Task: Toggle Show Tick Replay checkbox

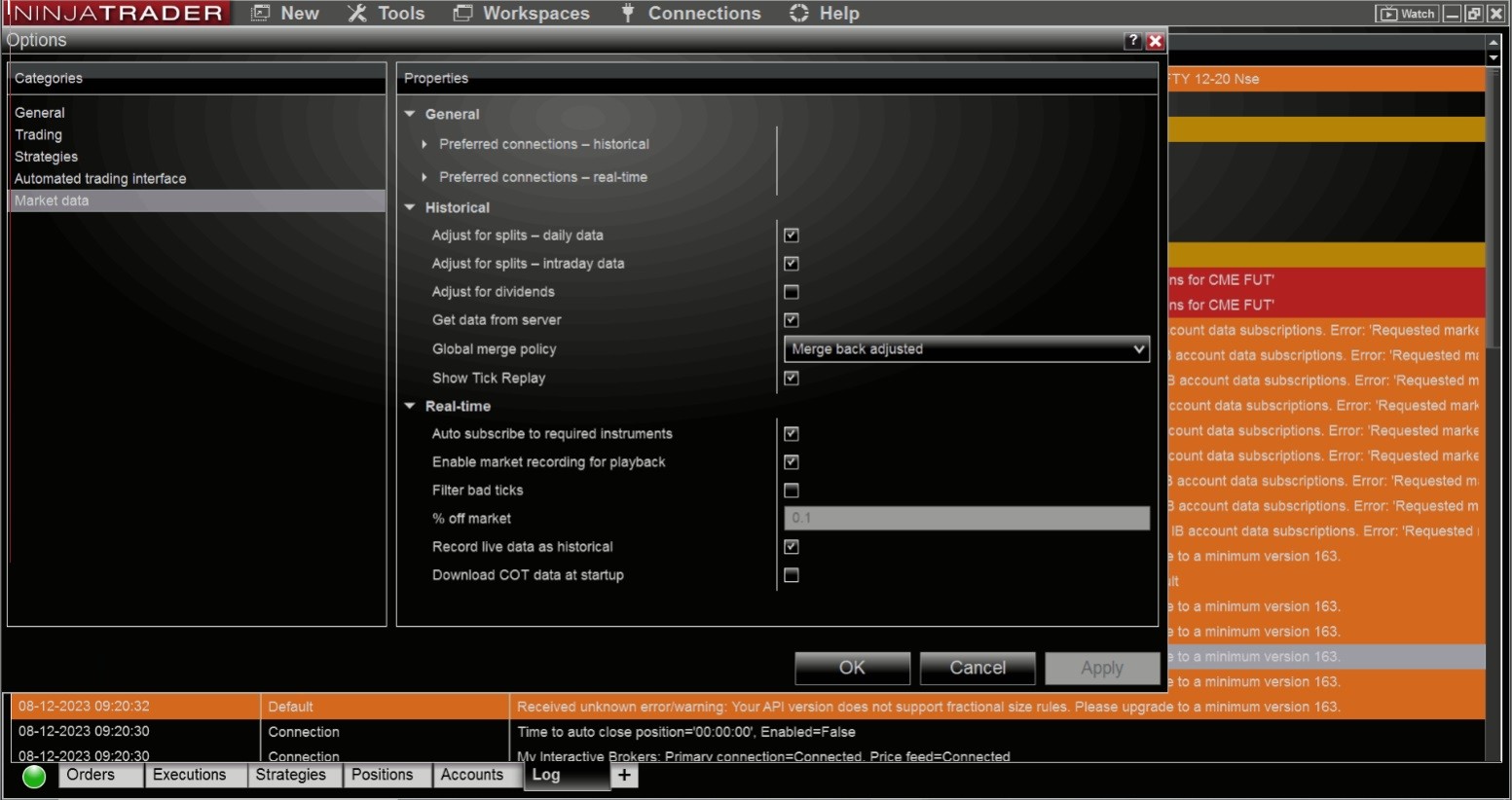Action: click(792, 379)
